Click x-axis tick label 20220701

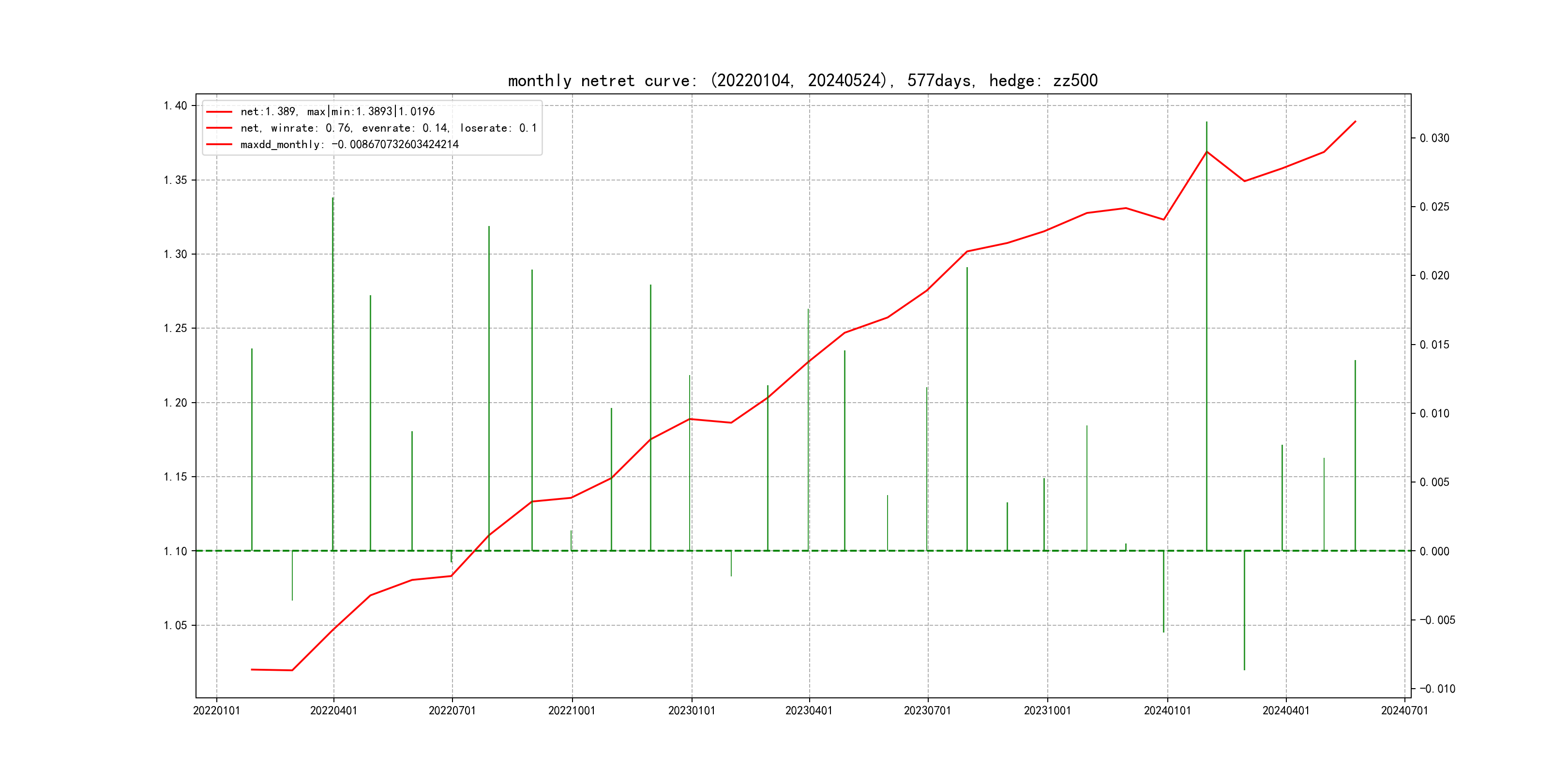click(x=452, y=710)
